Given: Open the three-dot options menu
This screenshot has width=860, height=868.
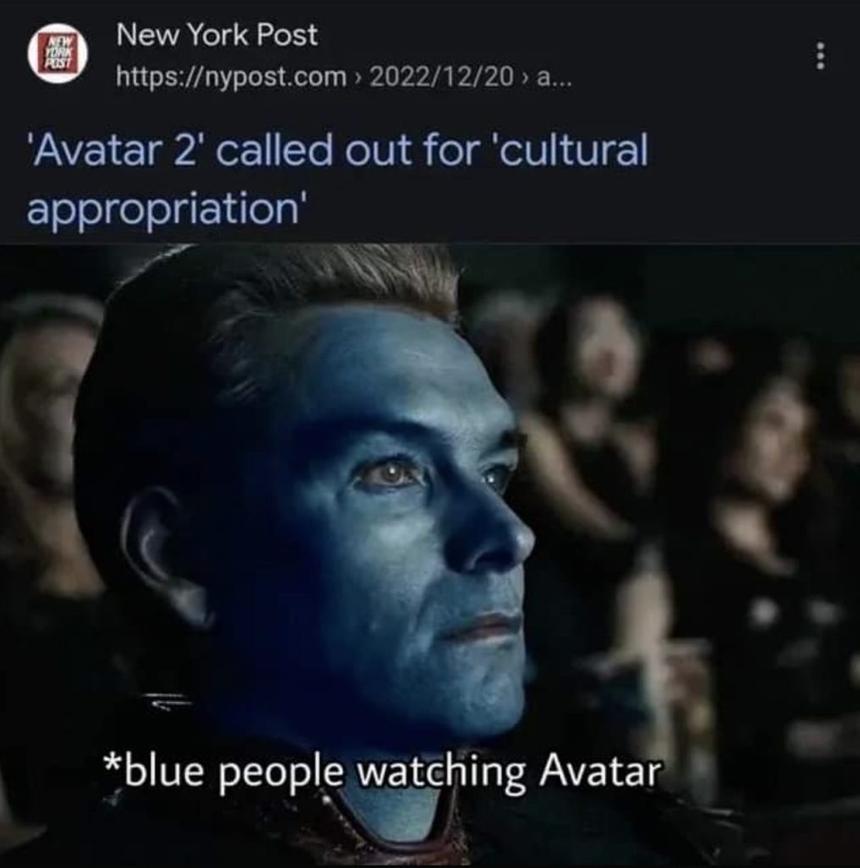Looking at the screenshot, I should (821, 56).
